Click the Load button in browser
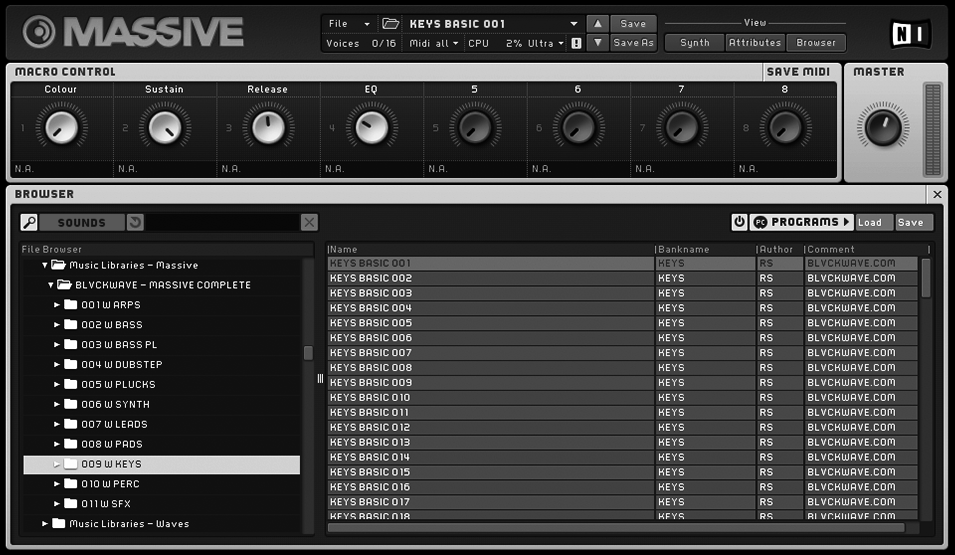Screen dimensions: 955x555 [869, 222]
